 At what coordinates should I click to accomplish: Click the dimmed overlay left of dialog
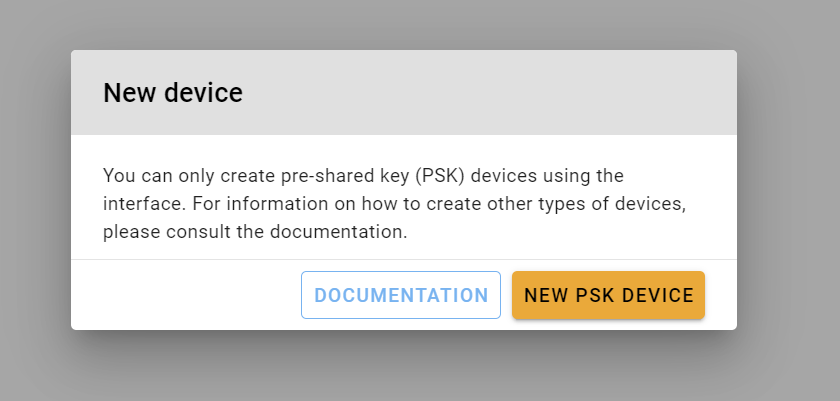pyautogui.click(x=34, y=200)
